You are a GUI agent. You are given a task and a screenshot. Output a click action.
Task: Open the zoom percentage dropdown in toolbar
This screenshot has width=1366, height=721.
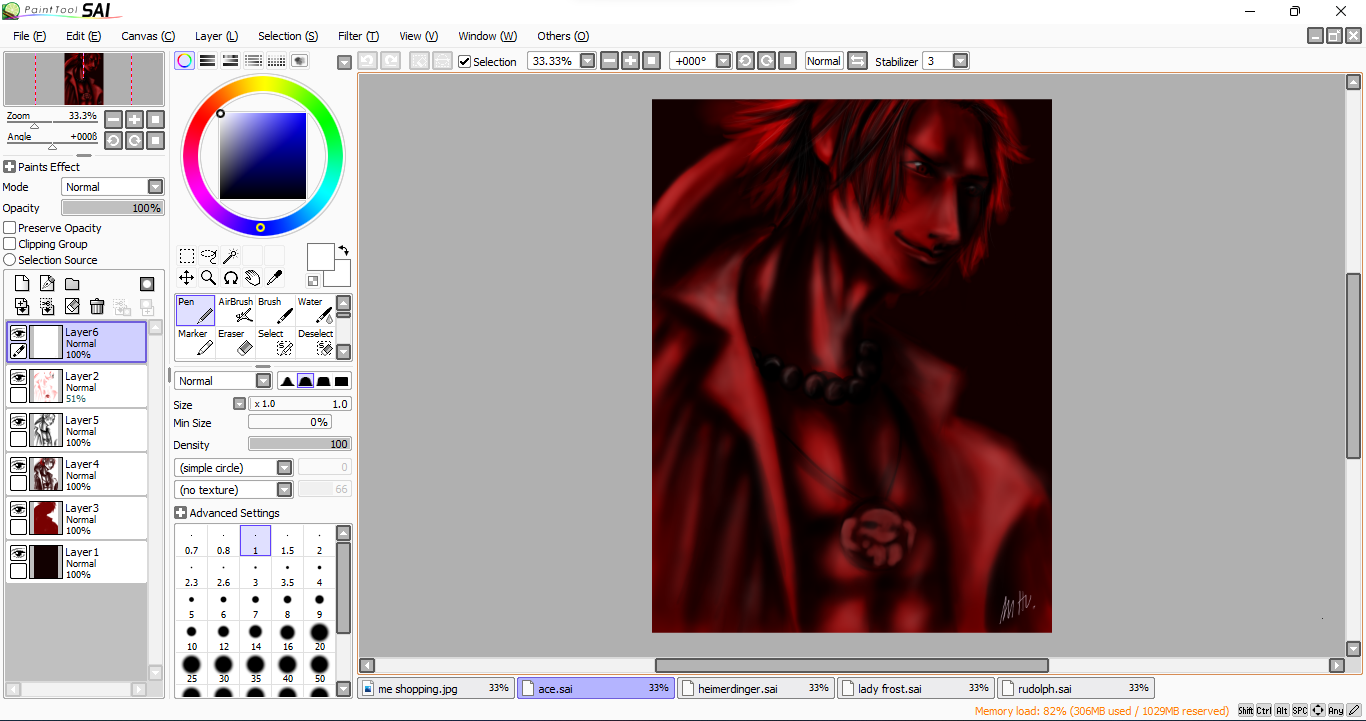pos(587,61)
